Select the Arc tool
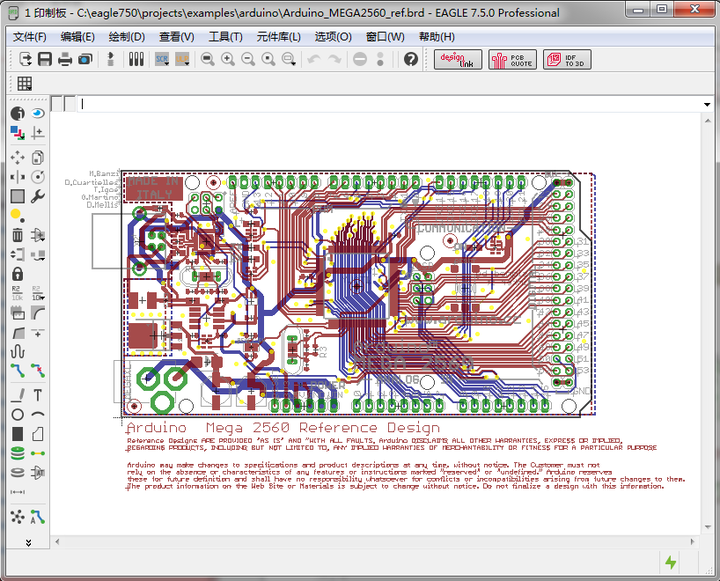720x581 pixels. [x=38, y=414]
